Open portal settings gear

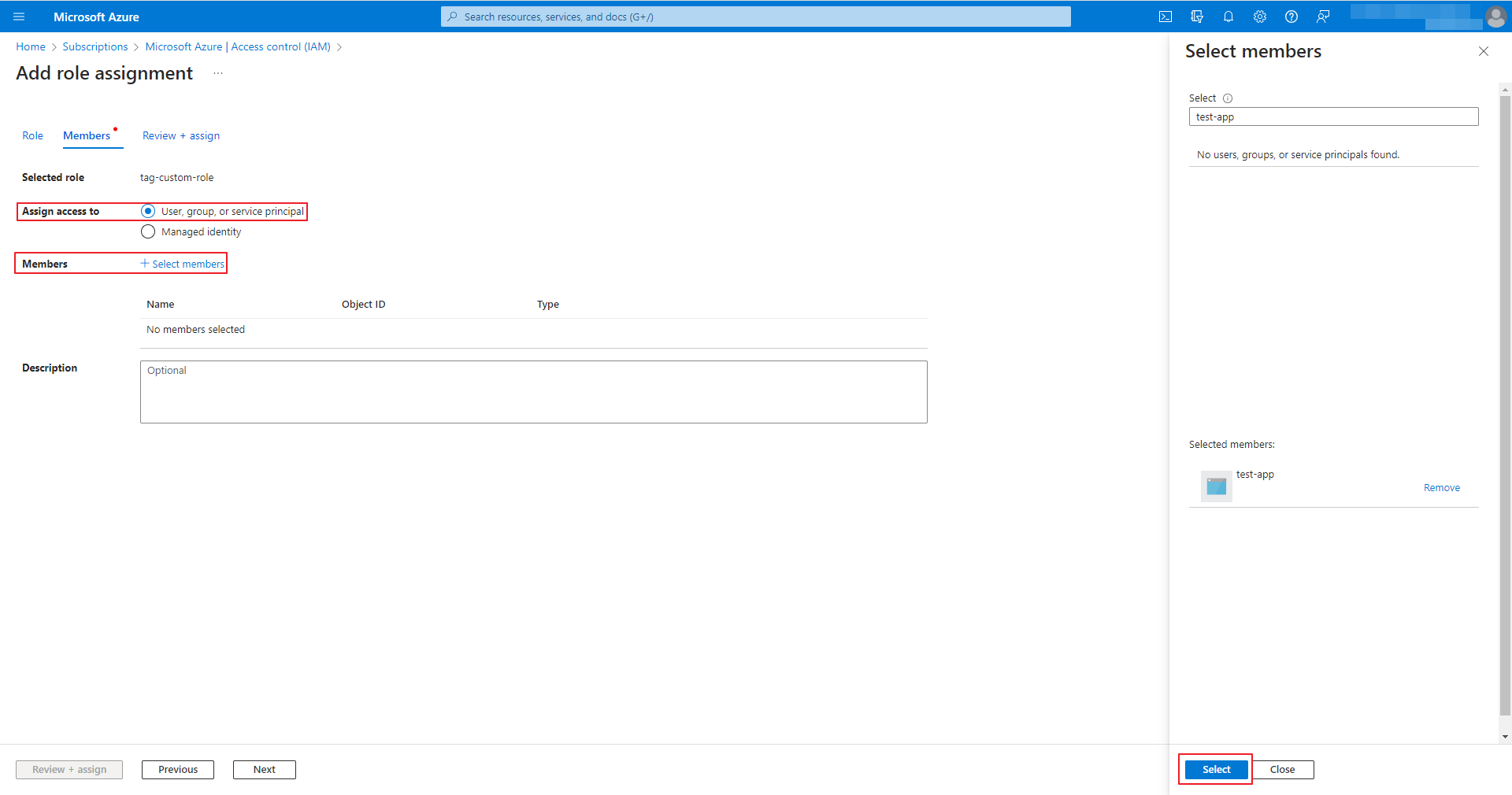1260,17
